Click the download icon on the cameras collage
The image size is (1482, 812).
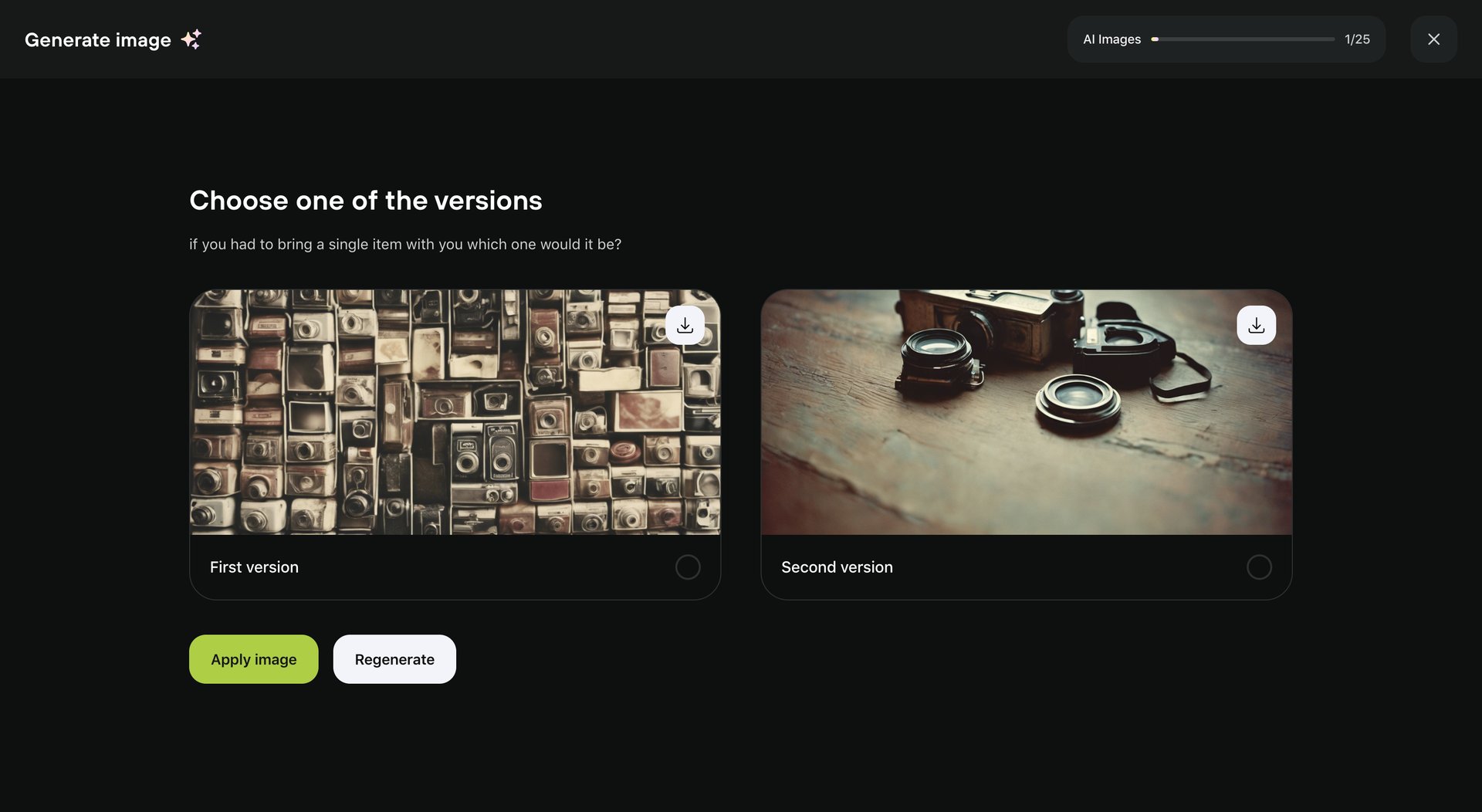tap(685, 324)
